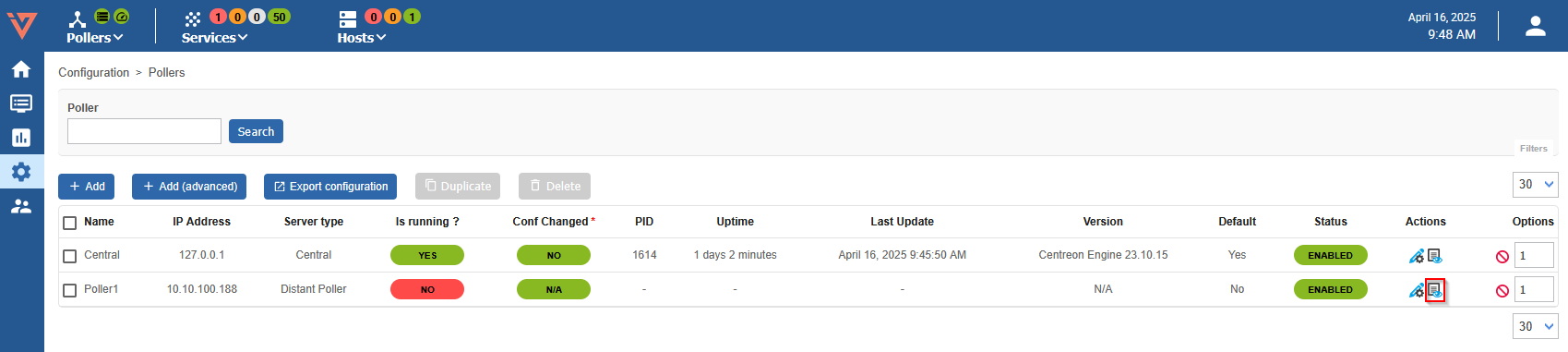Expand the Services top menu
Screen dimensions: 1568x352
214,38
